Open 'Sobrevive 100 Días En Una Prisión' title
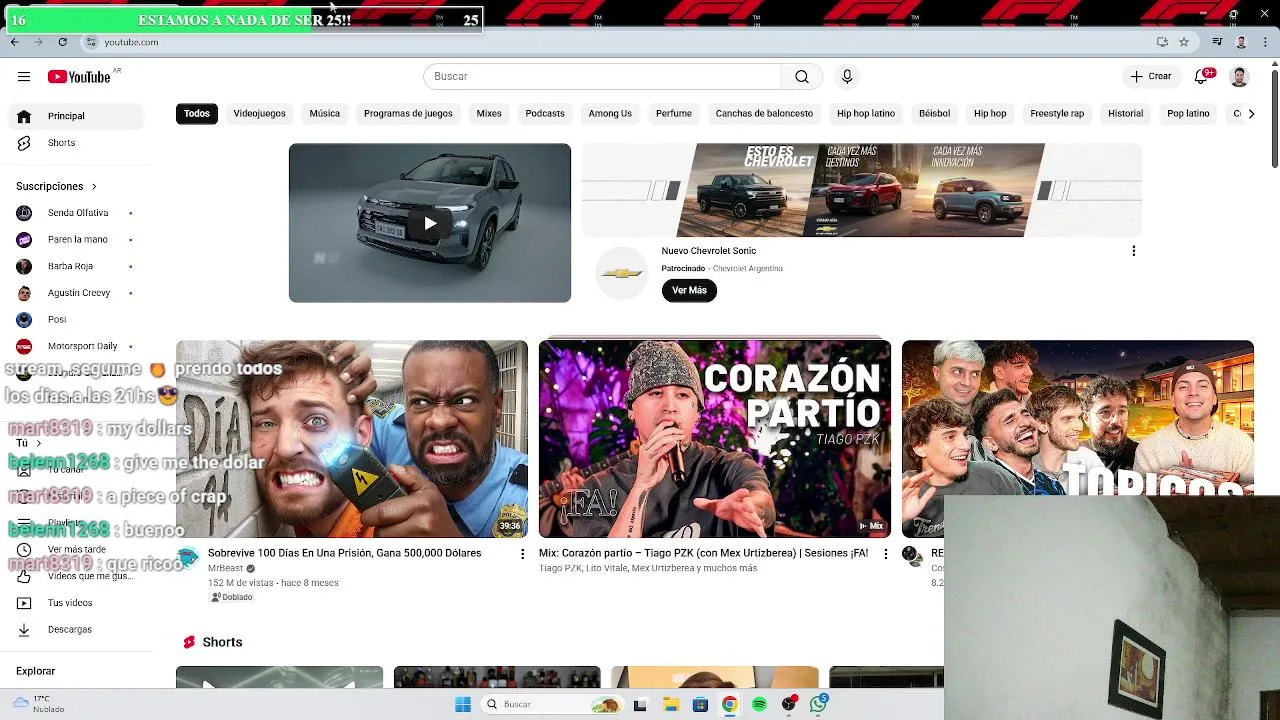The width and height of the screenshot is (1280, 720). (344, 553)
